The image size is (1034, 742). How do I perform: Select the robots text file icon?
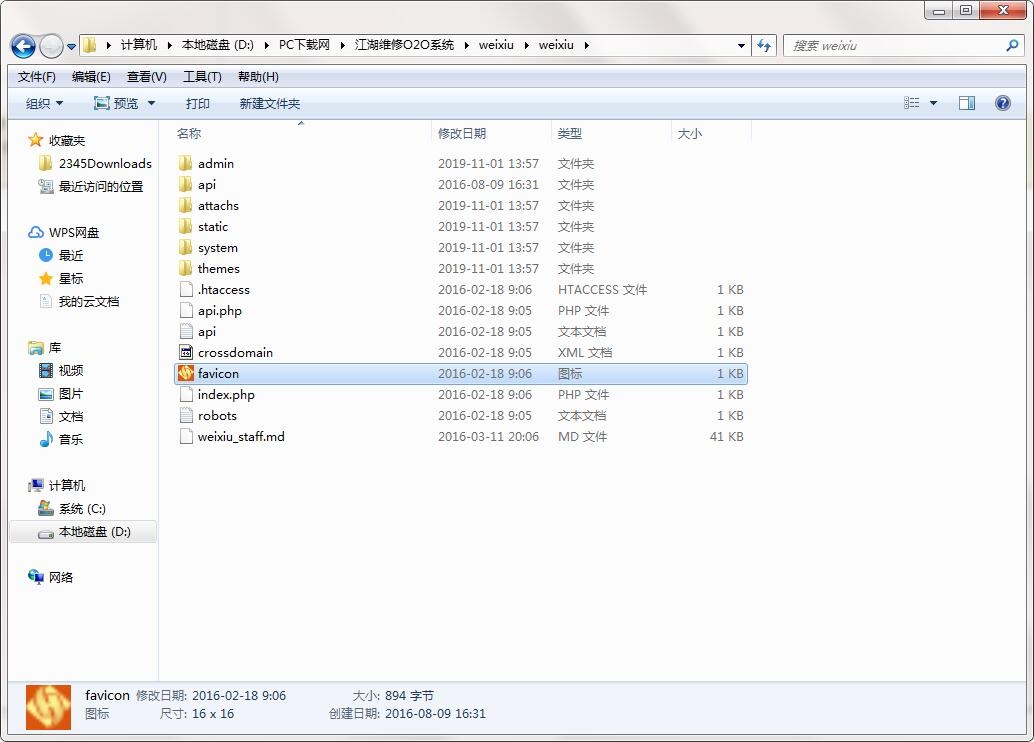tap(186, 416)
